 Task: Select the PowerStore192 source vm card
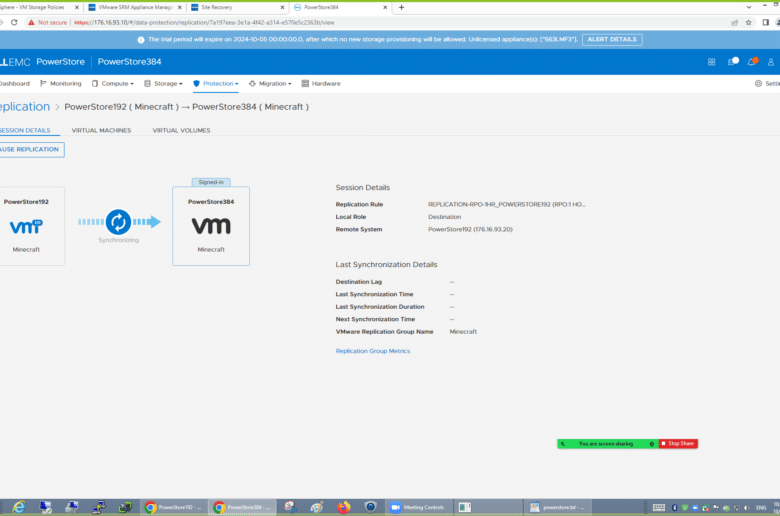point(30,226)
